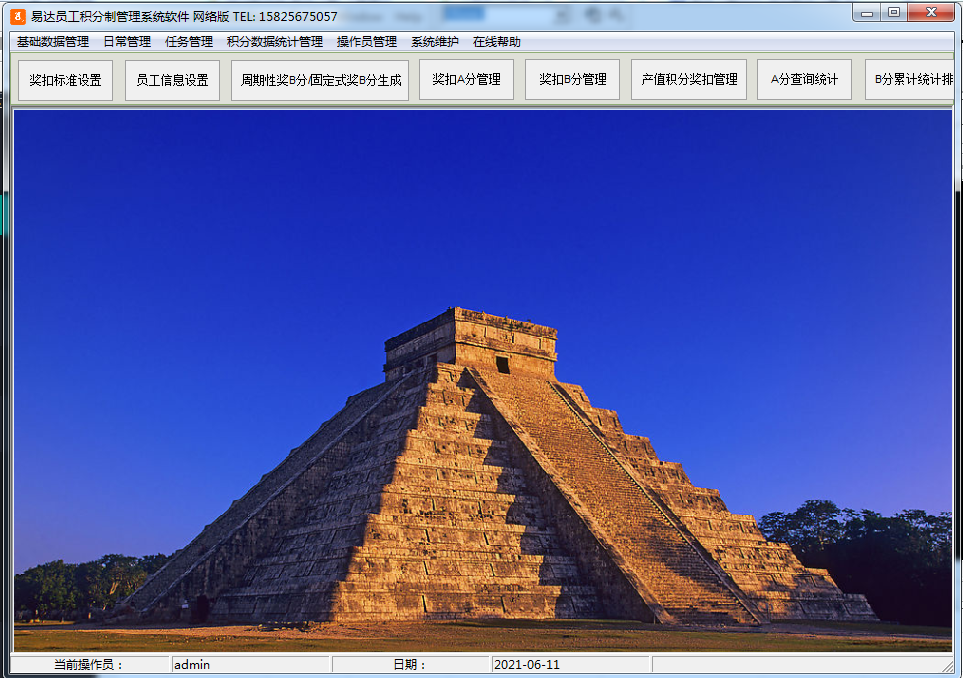
Task: Click the pyramid background image
Action: (483, 381)
